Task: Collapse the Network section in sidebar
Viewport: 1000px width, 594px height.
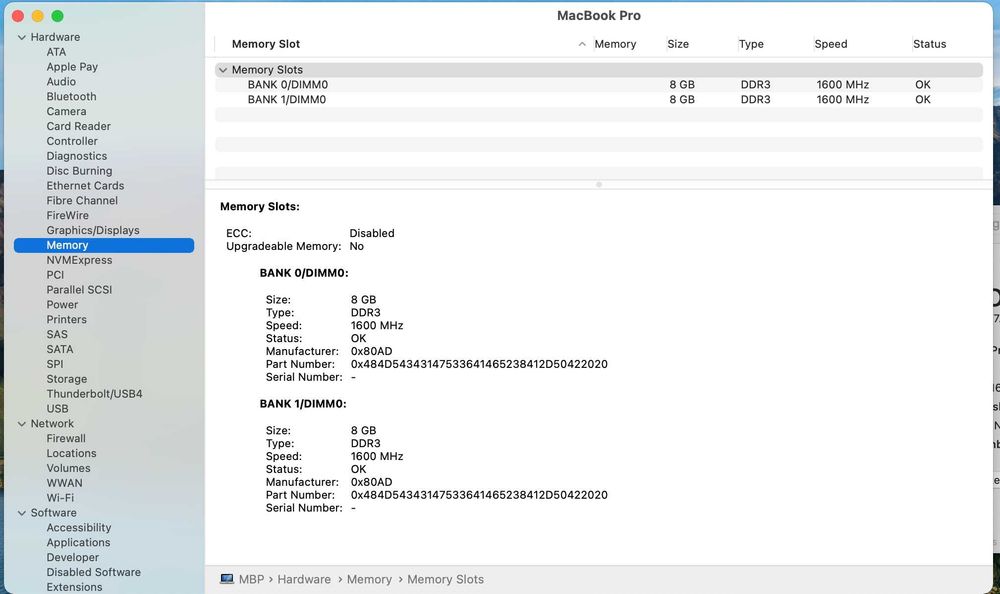Action: 22,424
